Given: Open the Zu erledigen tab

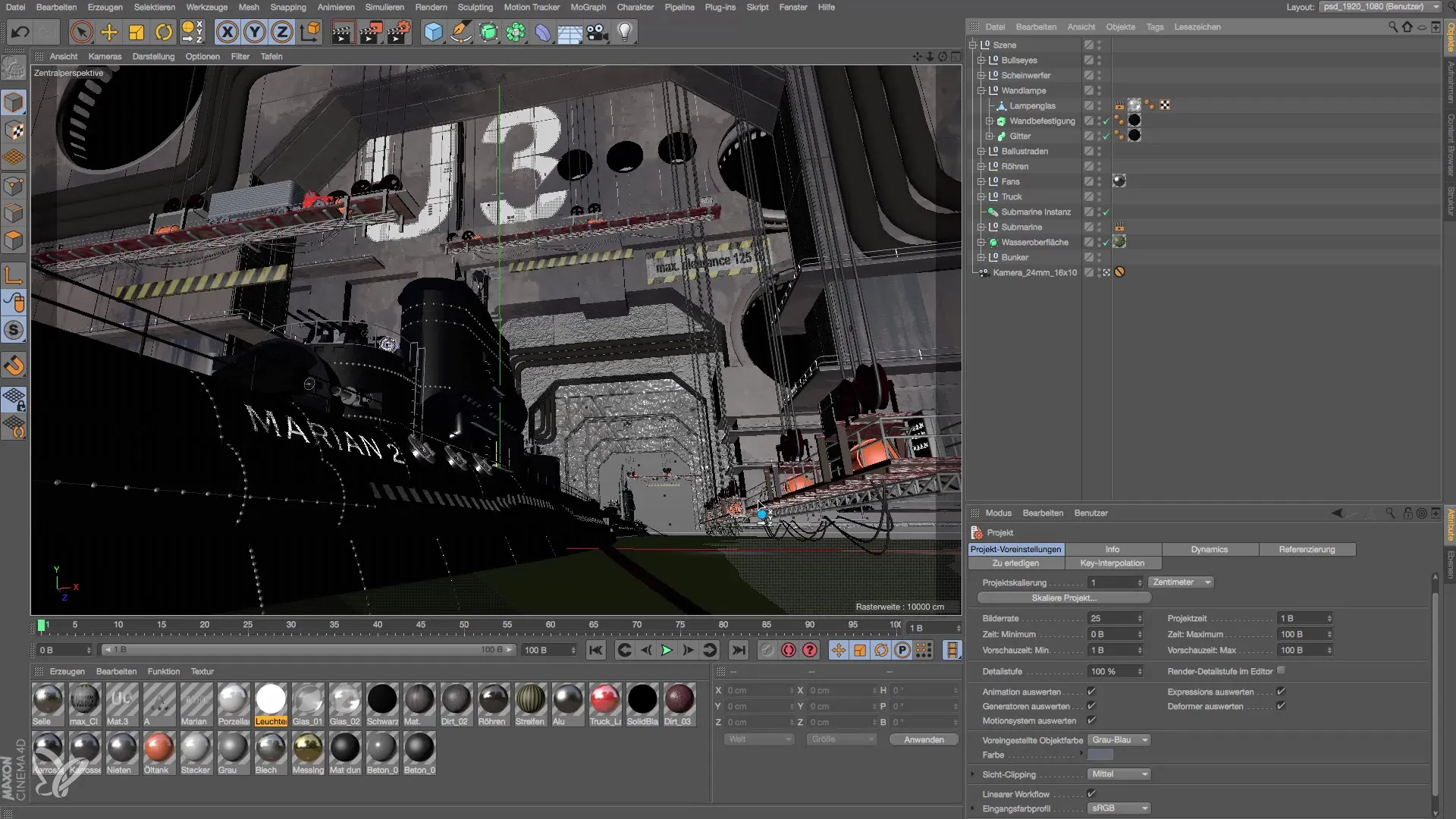Looking at the screenshot, I should click(1015, 563).
